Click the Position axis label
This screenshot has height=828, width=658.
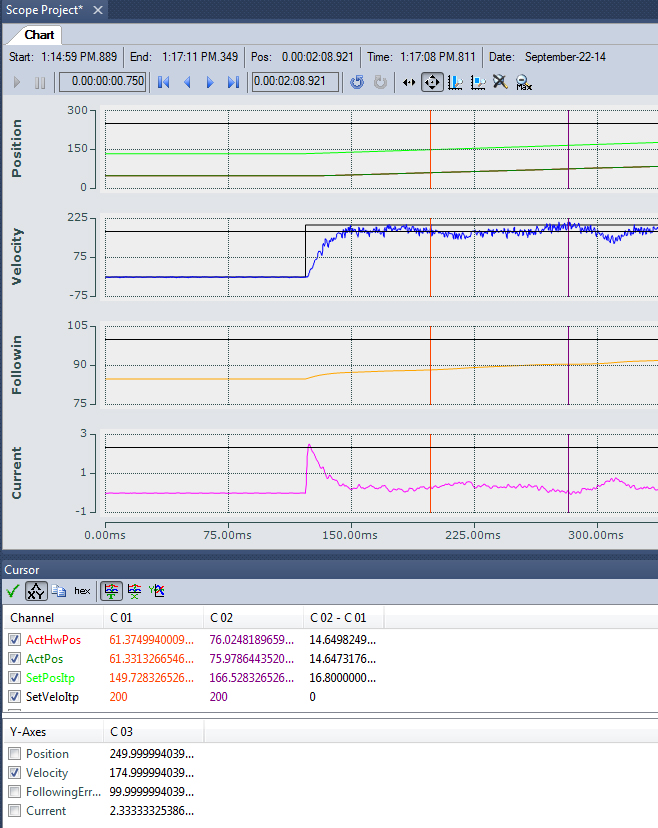[17, 148]
